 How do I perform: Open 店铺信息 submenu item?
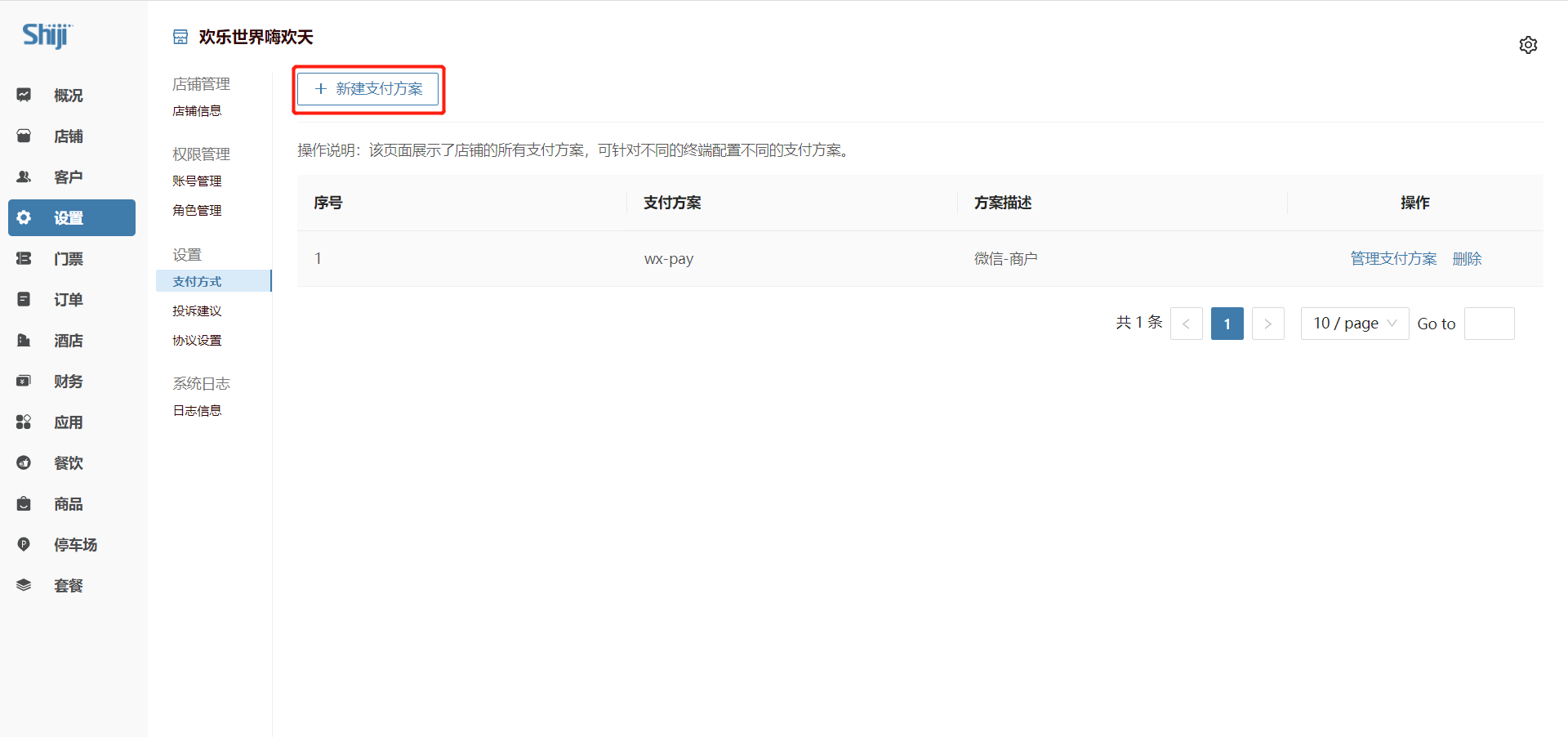click(x=197, y=111)
